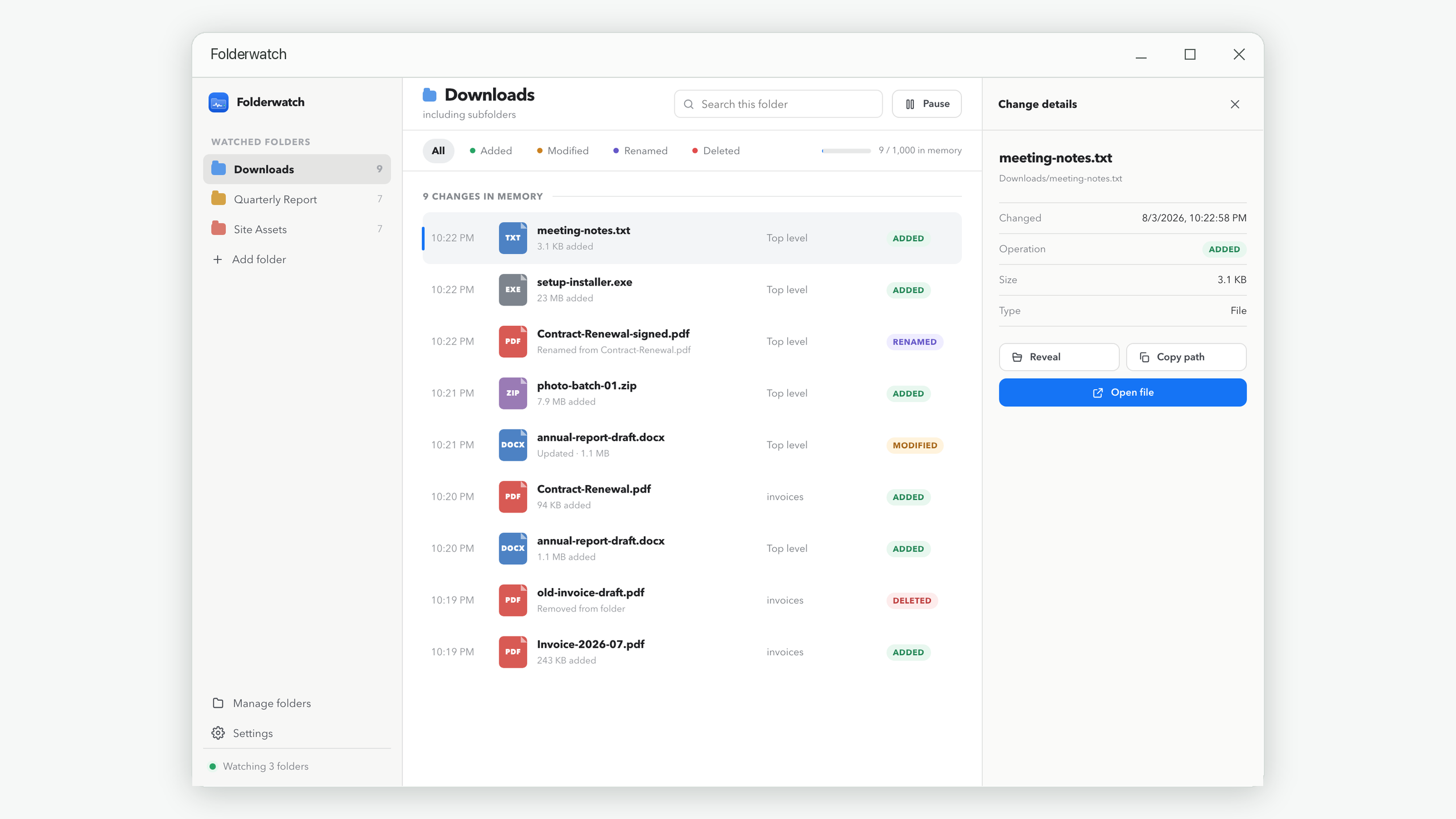The height and width of the screenshot is (819, 1456).
Task: Filter by Renamed changes
Action: click(x=640, y=151)
